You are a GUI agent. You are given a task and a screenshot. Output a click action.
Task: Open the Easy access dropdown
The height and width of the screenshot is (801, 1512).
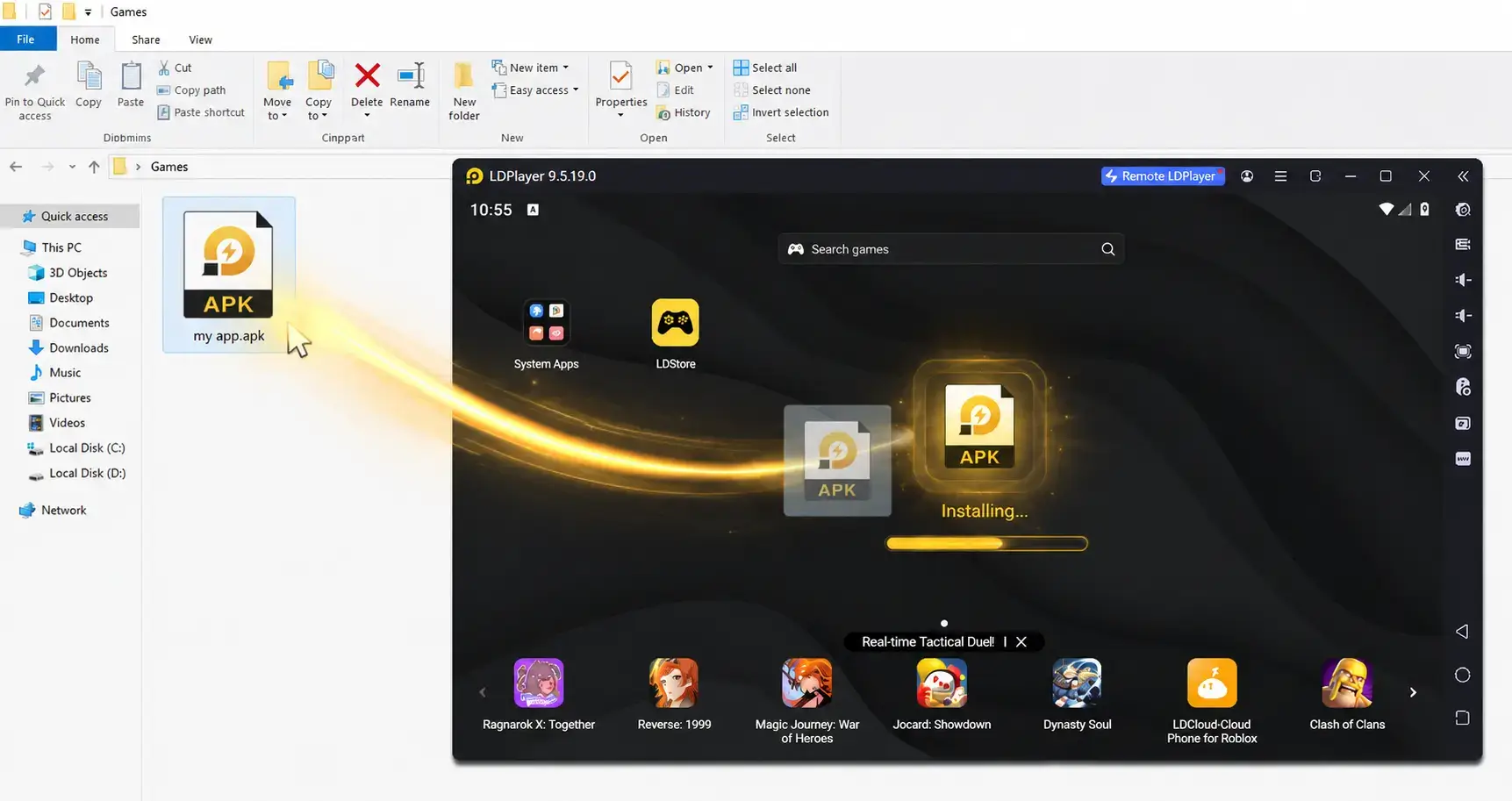(x=535, y=90)
